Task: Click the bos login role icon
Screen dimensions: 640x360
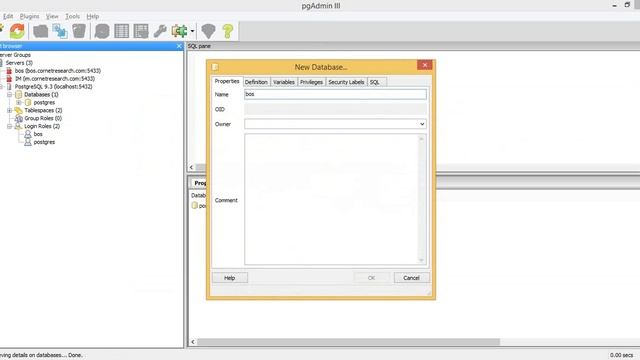Action: [28, 134]
